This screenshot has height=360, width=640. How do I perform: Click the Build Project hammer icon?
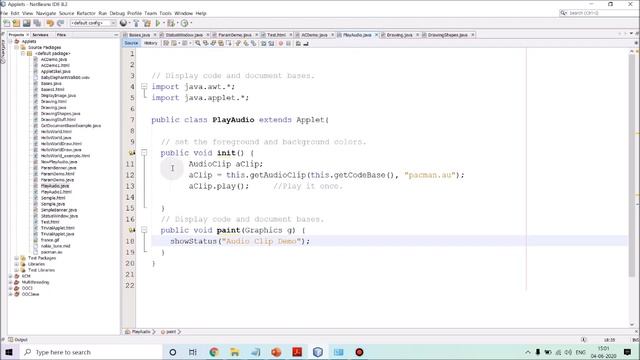(x=136, y=23)
